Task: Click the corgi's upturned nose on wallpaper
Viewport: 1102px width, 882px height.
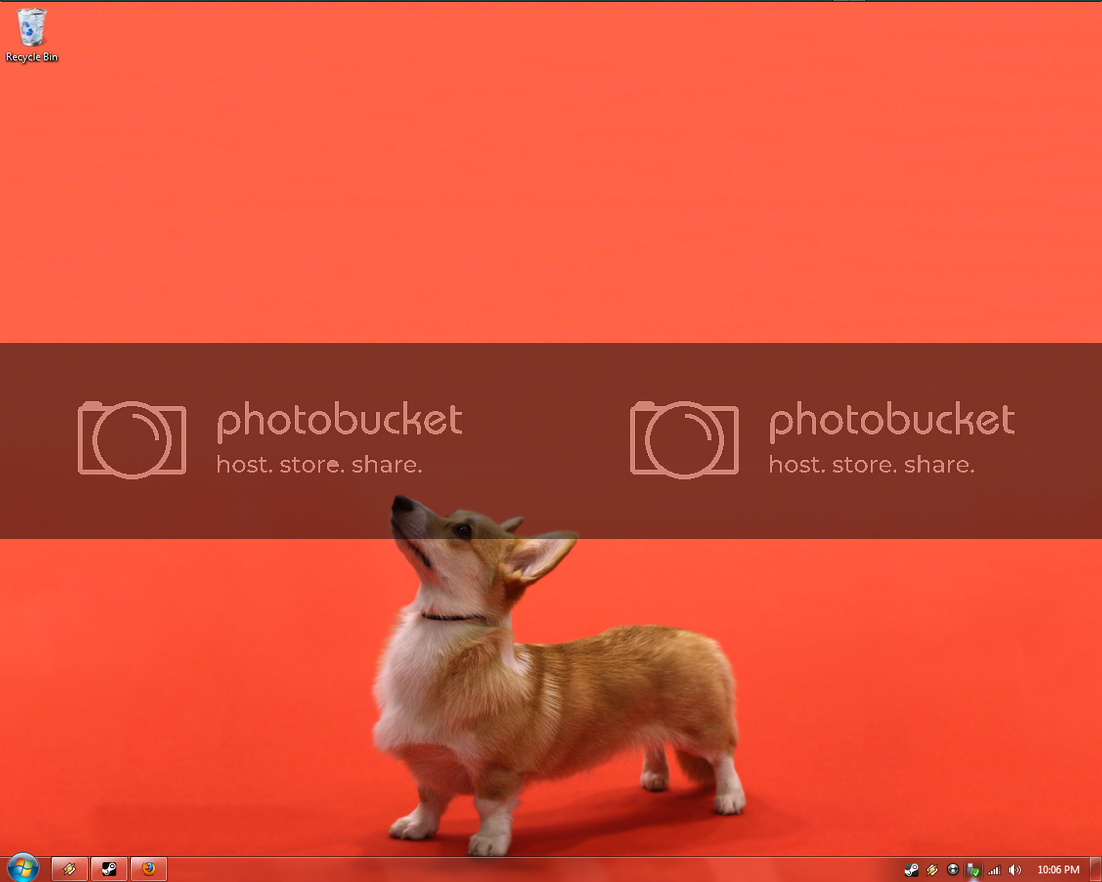Action: click(402, 502)
